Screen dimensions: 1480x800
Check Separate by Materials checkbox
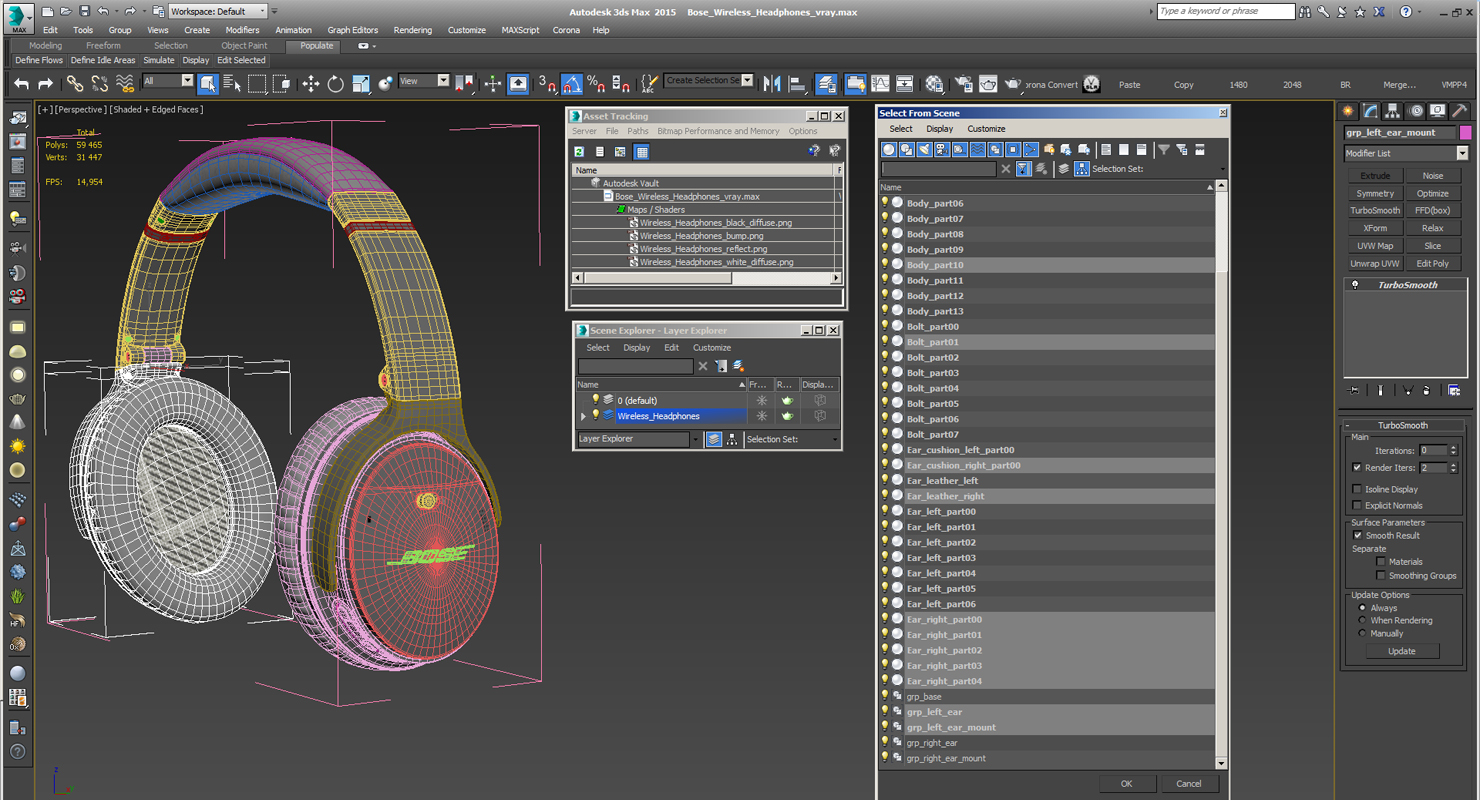click(1381, 561)
